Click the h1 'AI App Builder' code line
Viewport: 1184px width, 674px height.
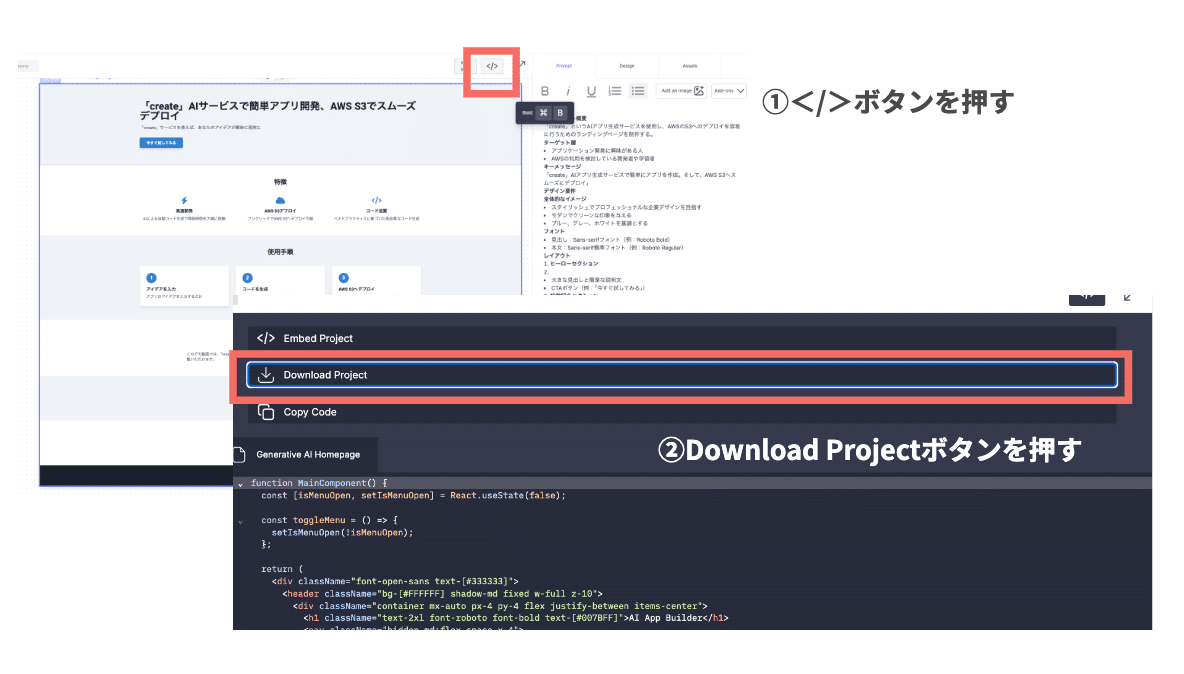pyautogui.click(x=516, y=618)
